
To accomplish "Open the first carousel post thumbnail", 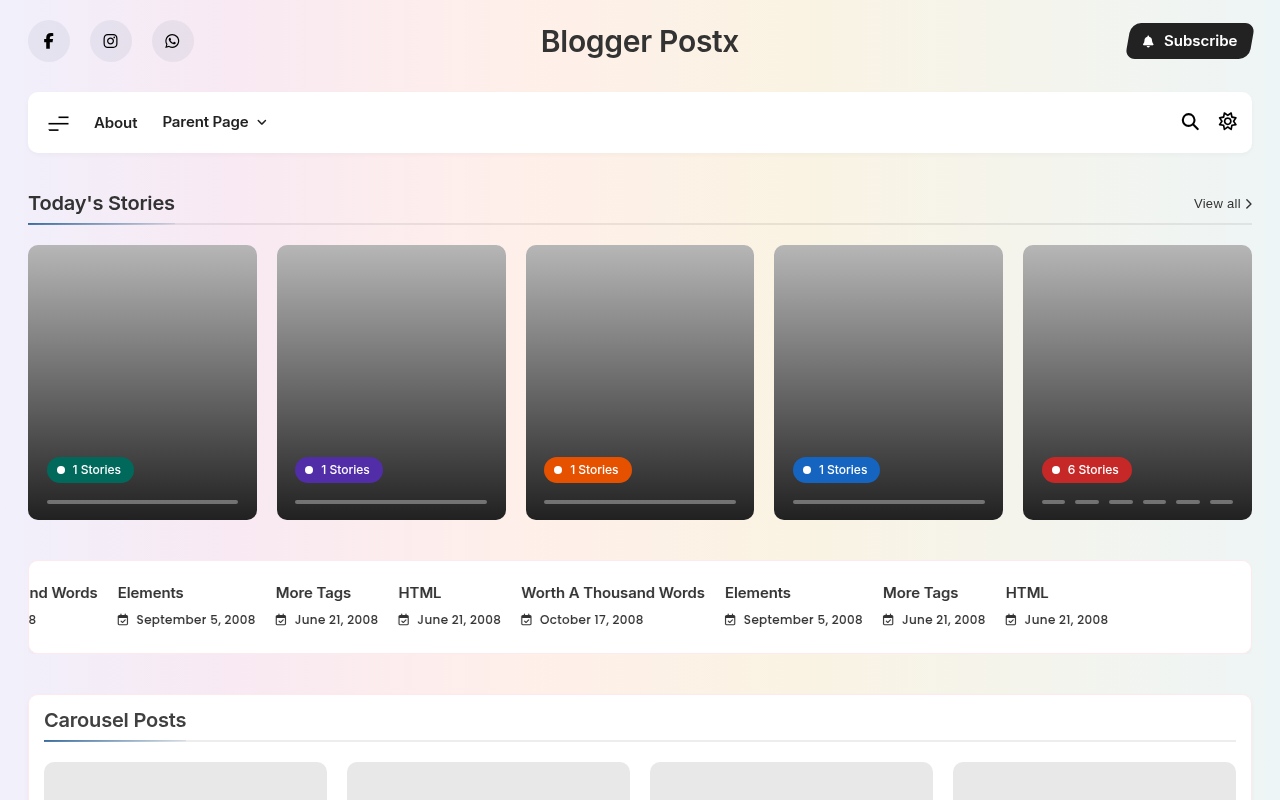I will 185,781.
